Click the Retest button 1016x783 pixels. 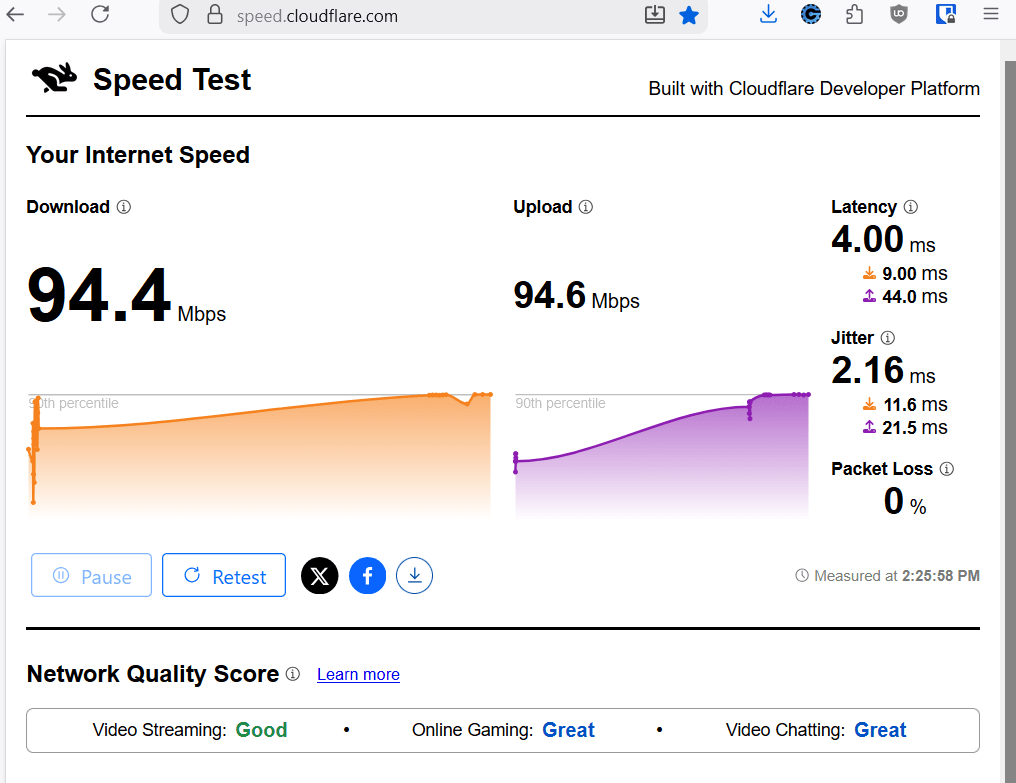coord(224,575)
